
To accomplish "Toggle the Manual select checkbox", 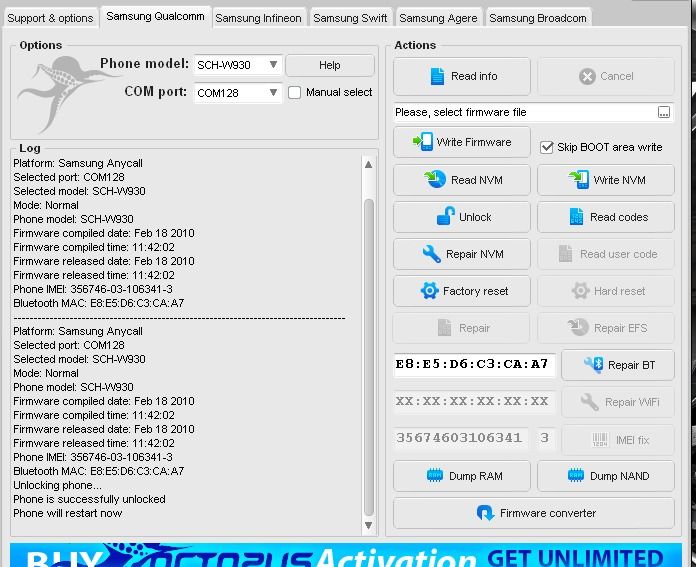I will 294,92.
